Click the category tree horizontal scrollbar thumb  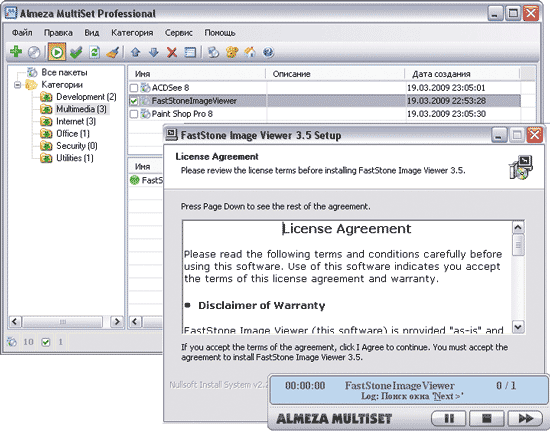click(63, 322)
